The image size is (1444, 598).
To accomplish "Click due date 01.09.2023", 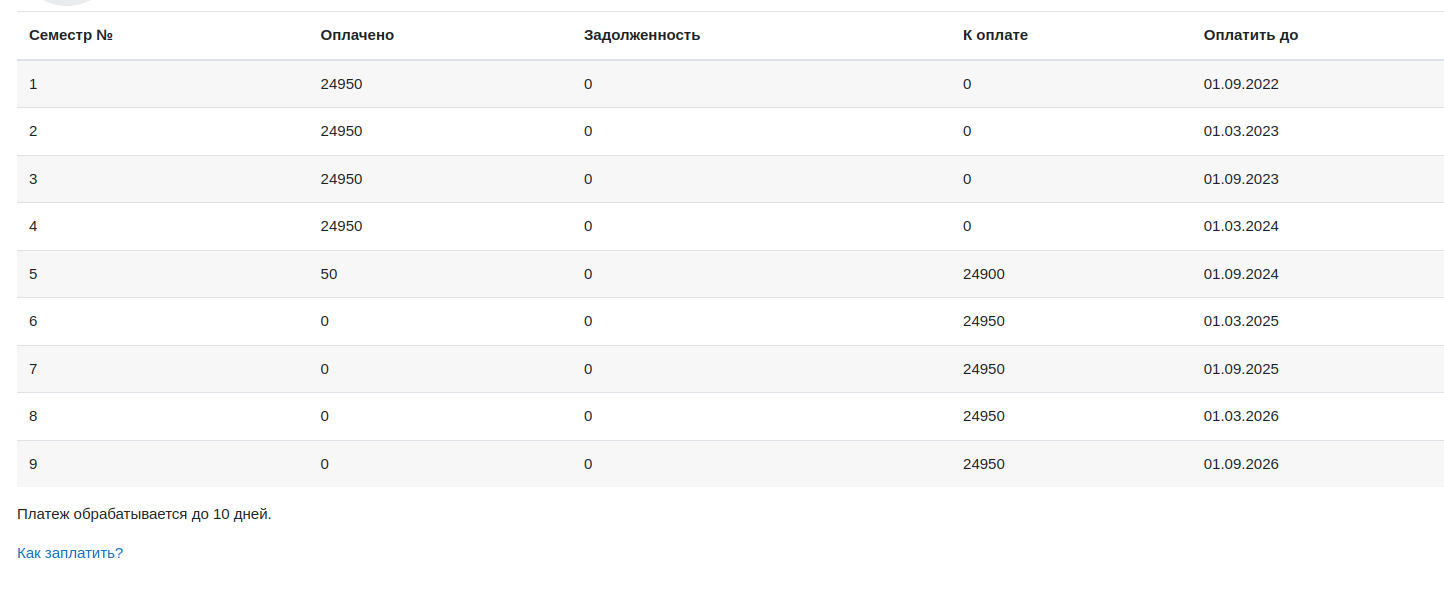I will point(1241,179).
